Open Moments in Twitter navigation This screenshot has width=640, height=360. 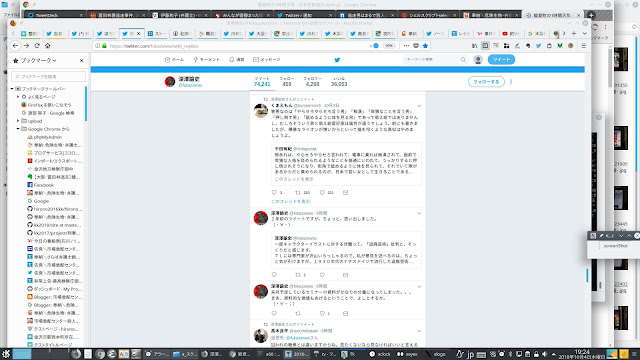tap(207, 60)
